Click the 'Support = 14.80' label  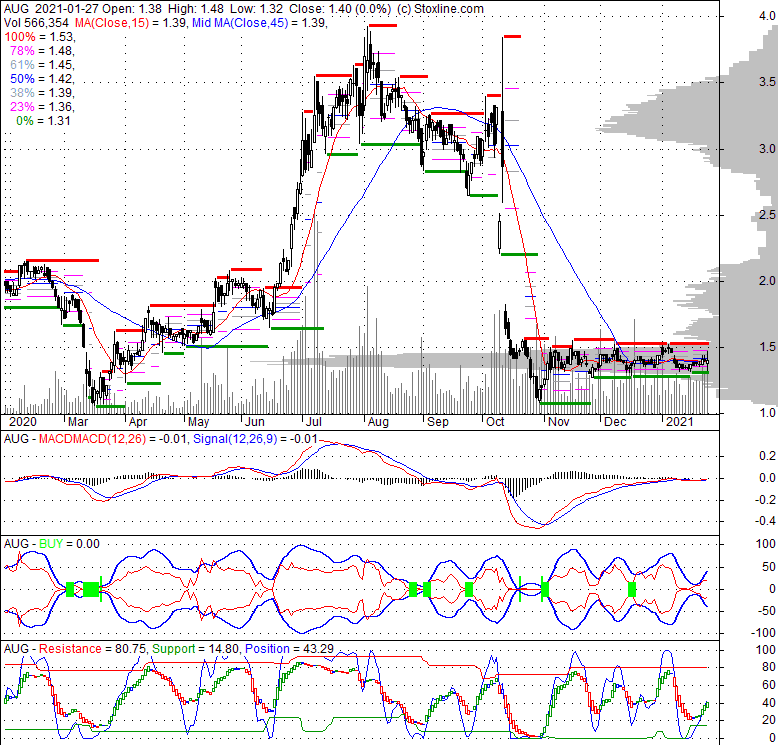pyautogui.click(x=196, y=649)
